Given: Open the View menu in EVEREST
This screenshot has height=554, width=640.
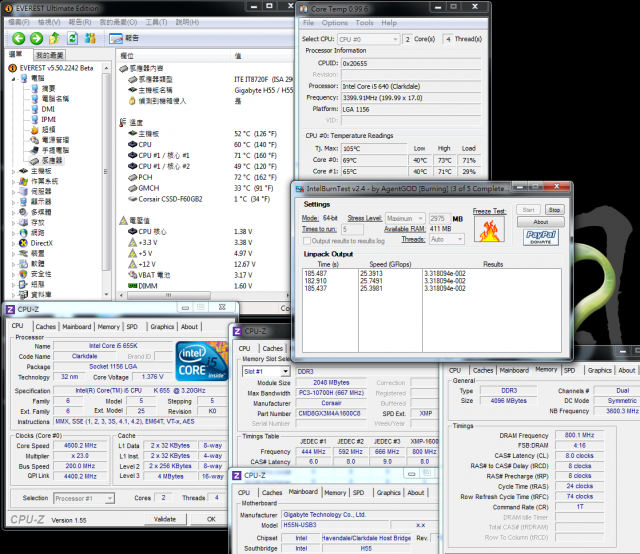Looking at the screenshot, I should 49,22.
